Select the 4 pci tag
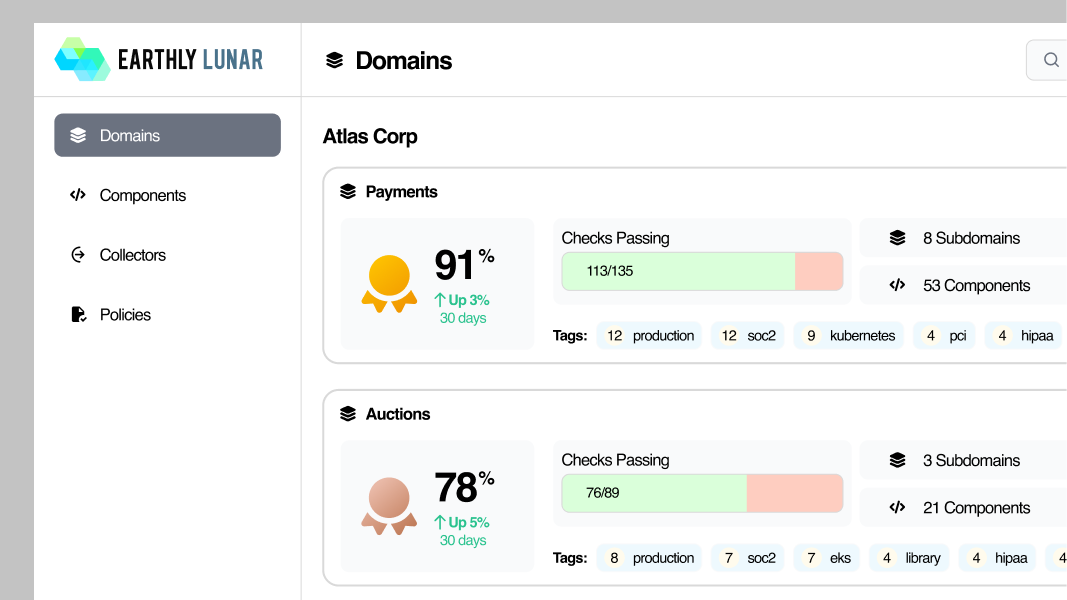The height and width of the screenshot is (600, 1067). (x=945, y=335)
